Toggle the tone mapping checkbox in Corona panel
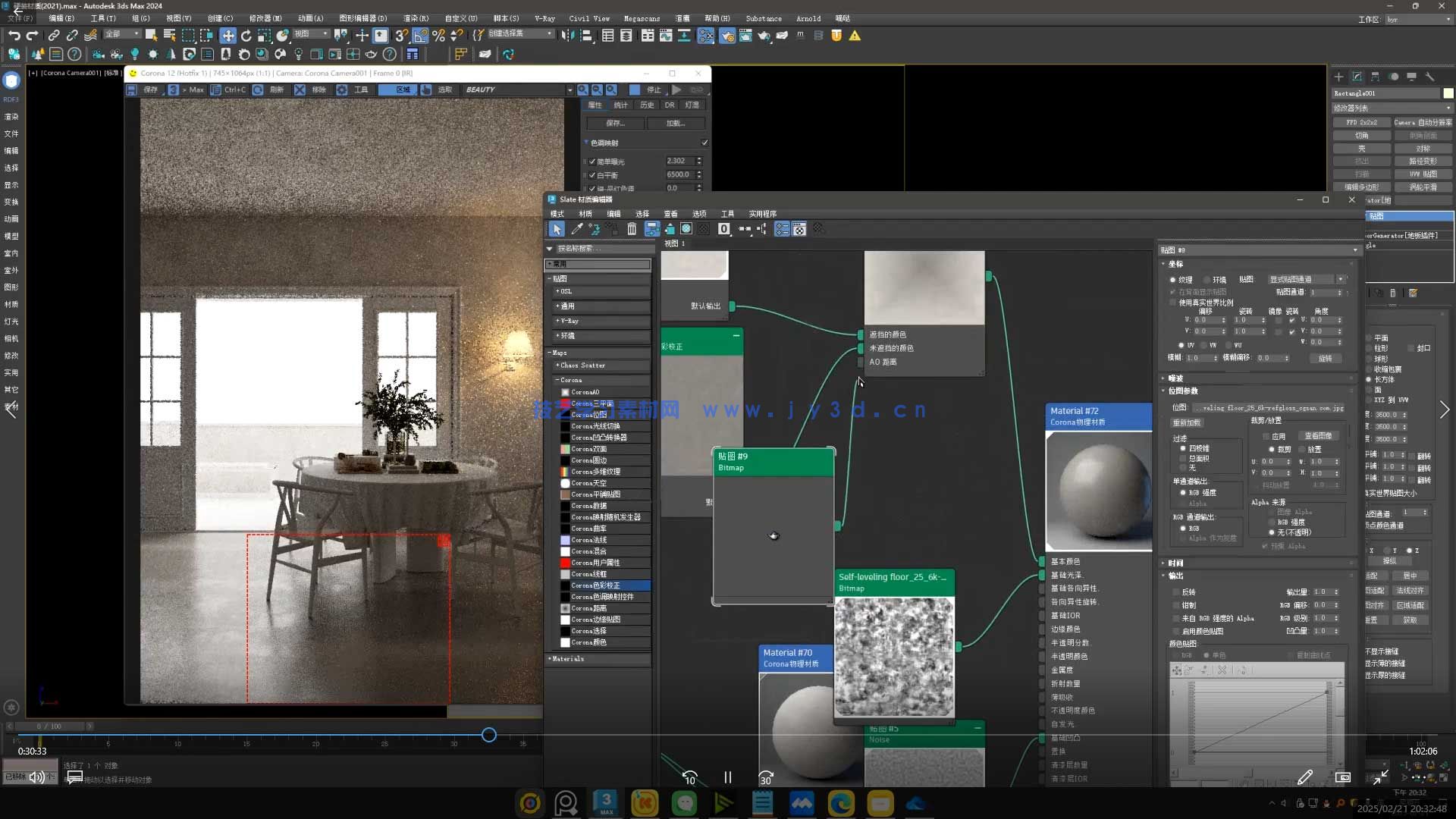The width and height of the screenshot is (1456, 819). tap(704, 143)
